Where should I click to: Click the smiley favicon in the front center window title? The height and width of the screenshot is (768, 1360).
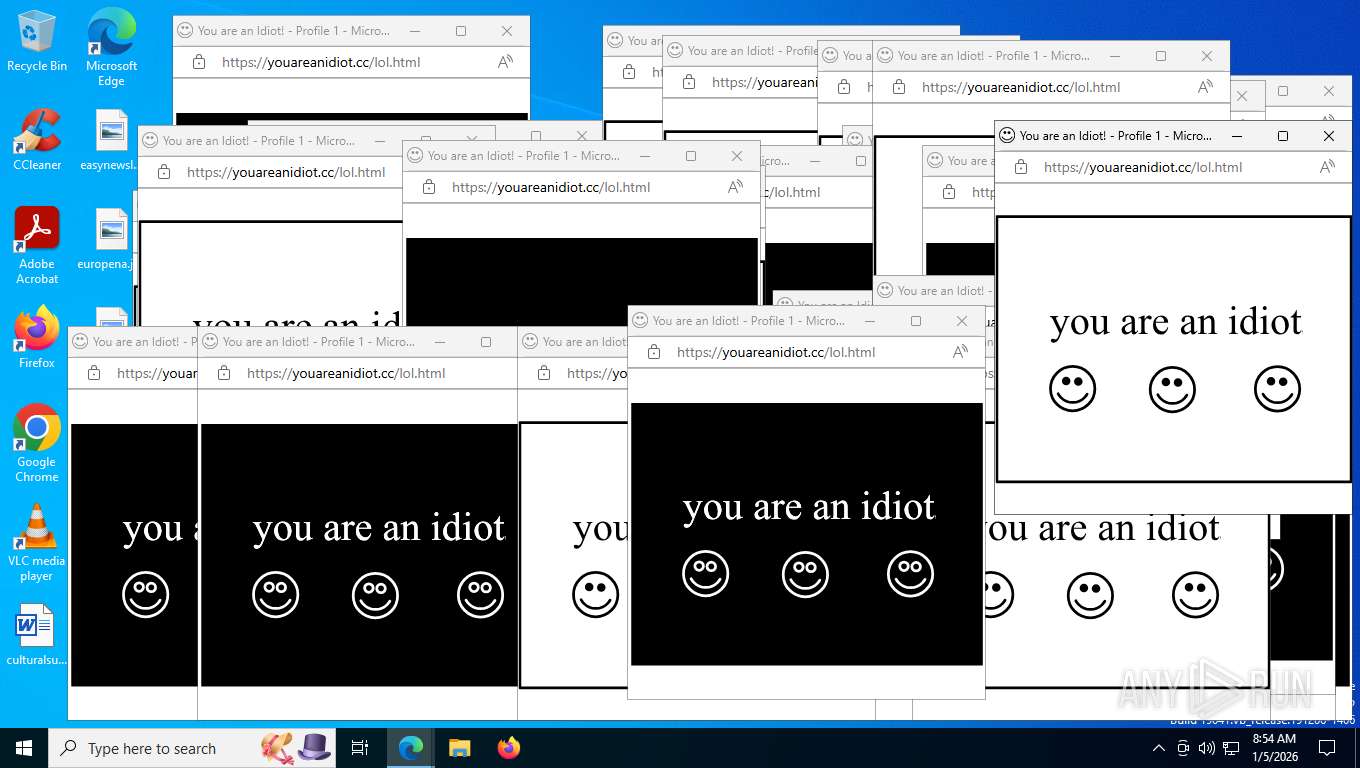click(x=640, y=321)
